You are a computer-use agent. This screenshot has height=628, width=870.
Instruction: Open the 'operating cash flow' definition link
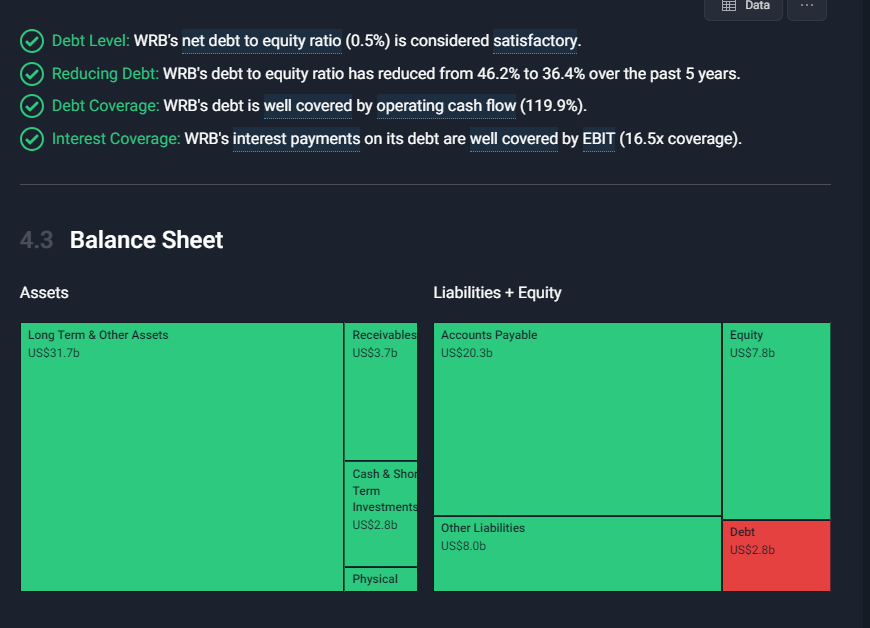tap(446, 106)
